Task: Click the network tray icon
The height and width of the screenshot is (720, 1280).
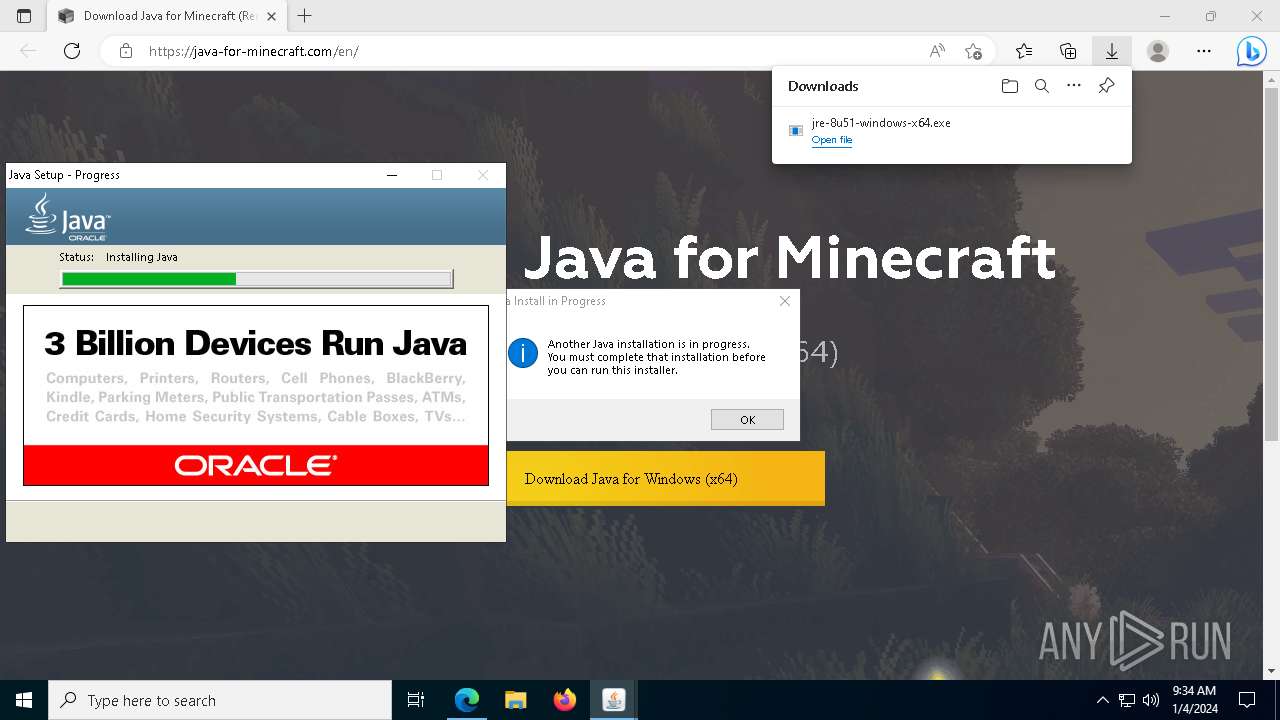Action: point(1127,700)
